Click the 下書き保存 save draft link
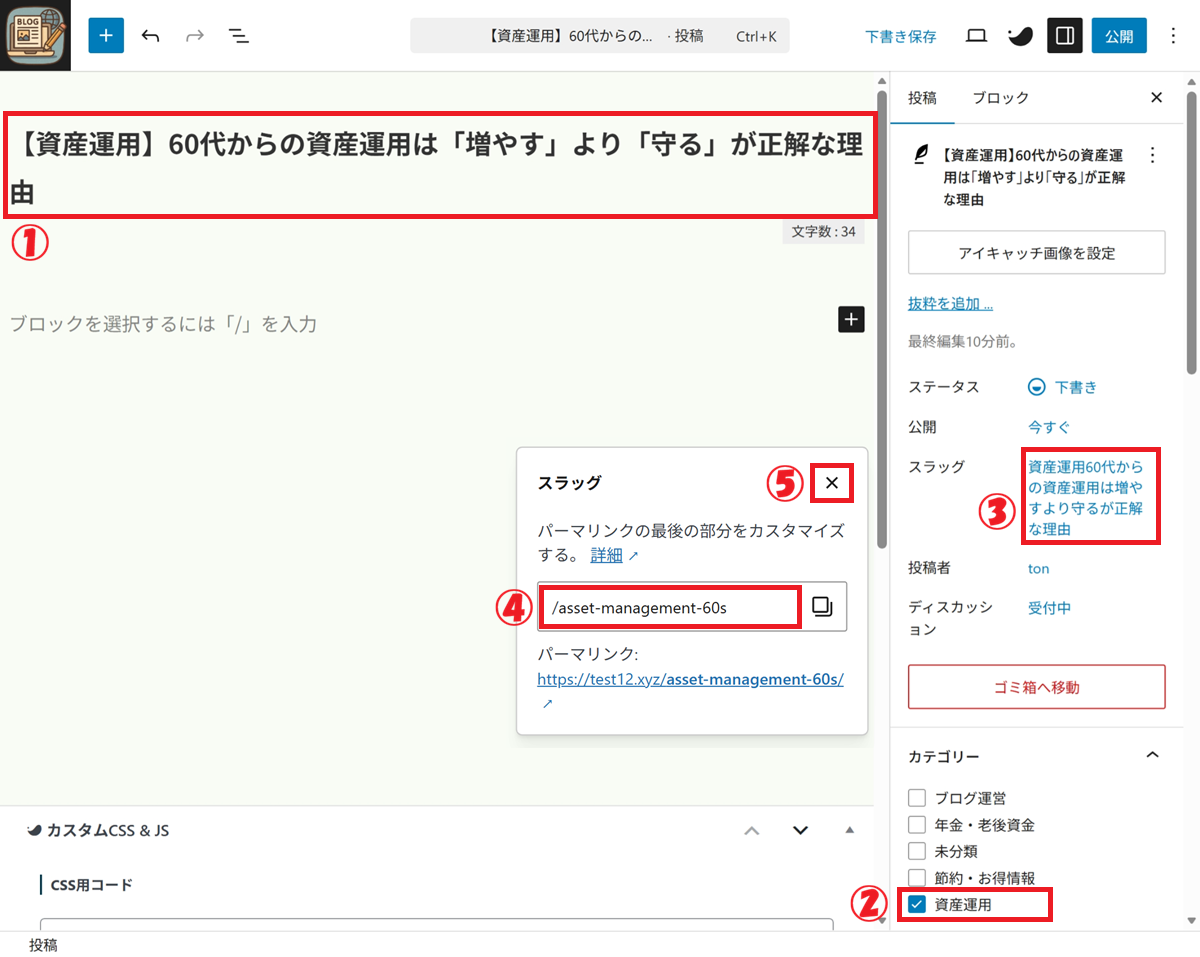Viewport: 1200px width, 957px height. [900, 36]
